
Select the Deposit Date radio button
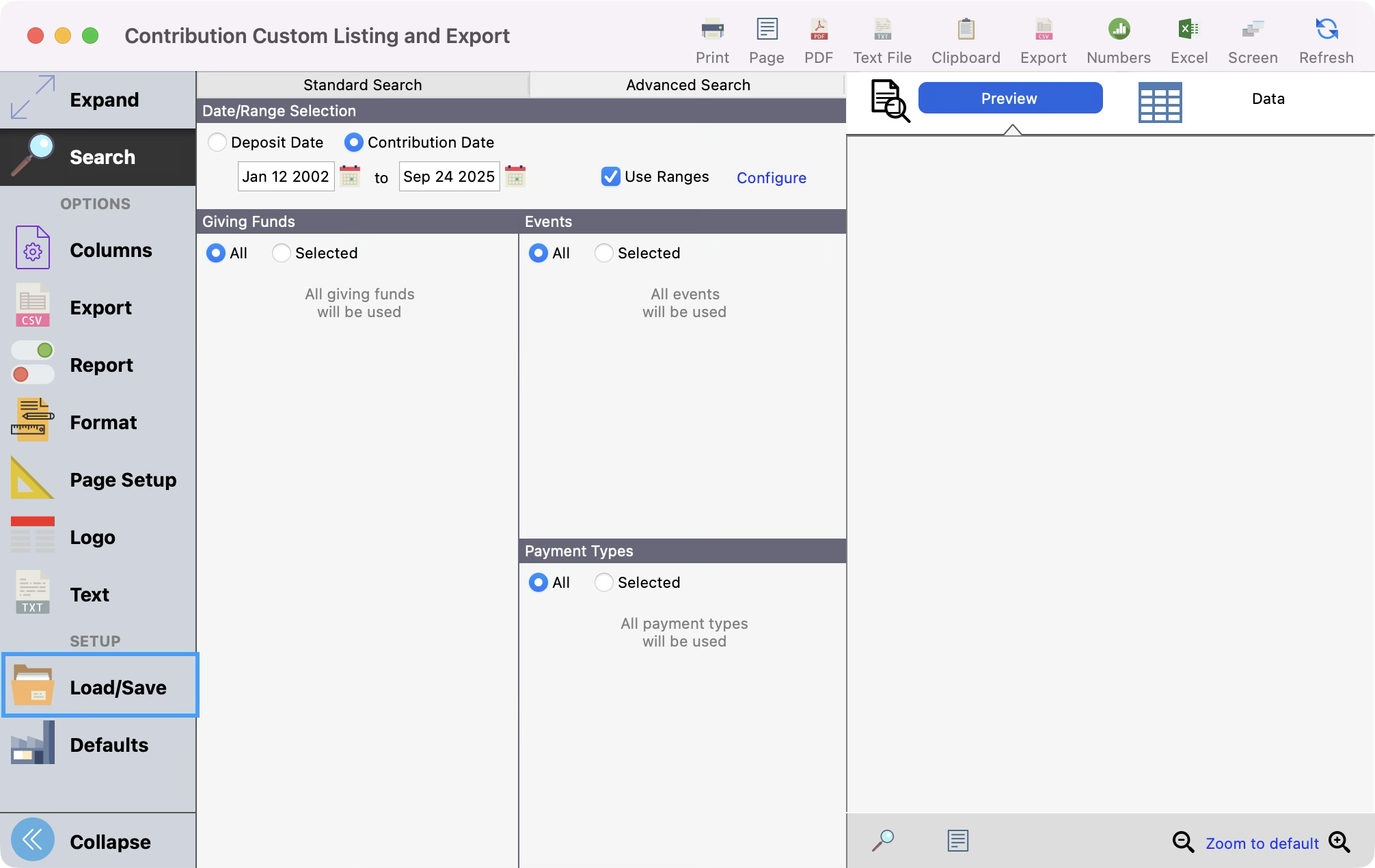217,142
